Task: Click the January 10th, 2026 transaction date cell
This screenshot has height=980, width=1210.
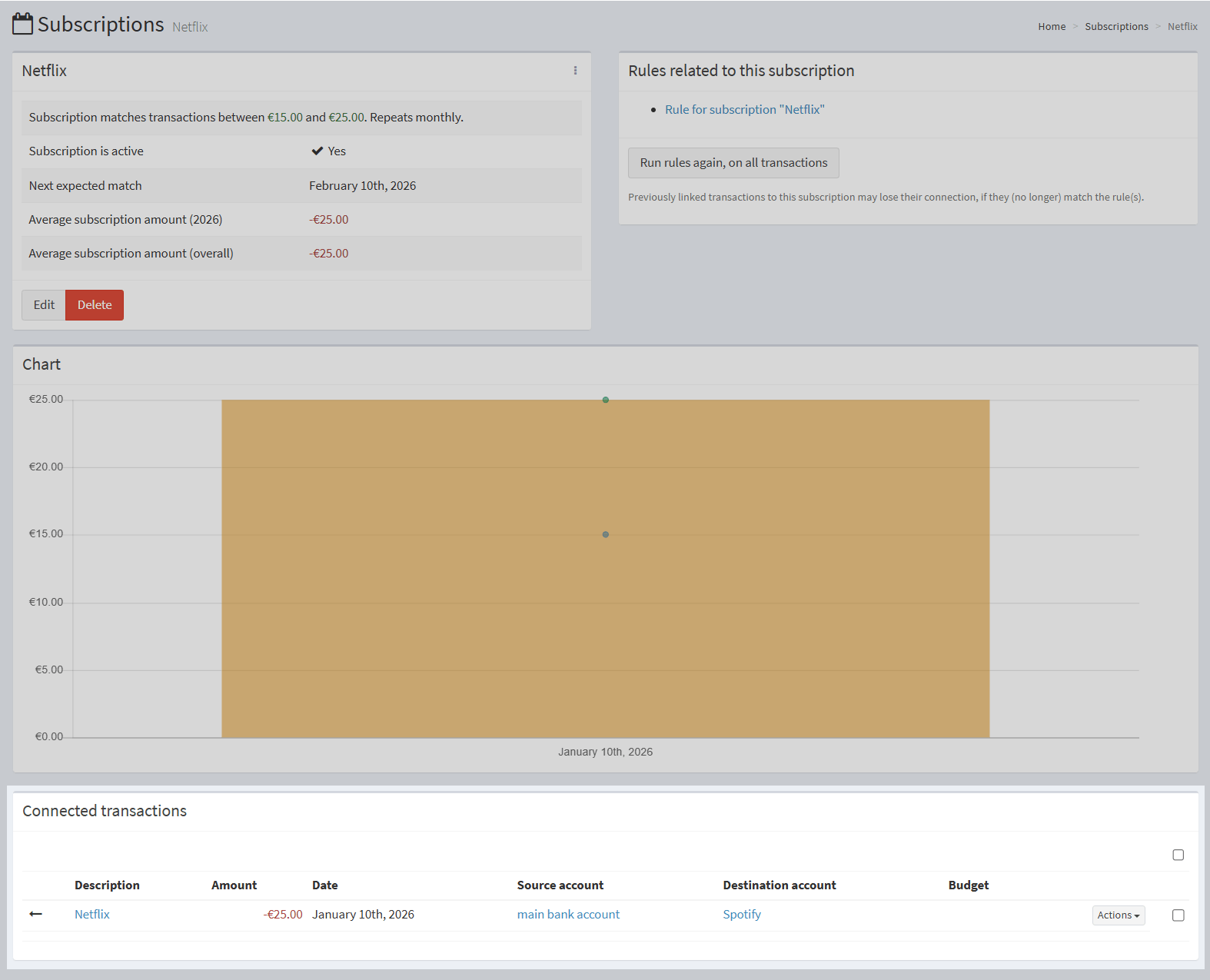Action: 363,914
